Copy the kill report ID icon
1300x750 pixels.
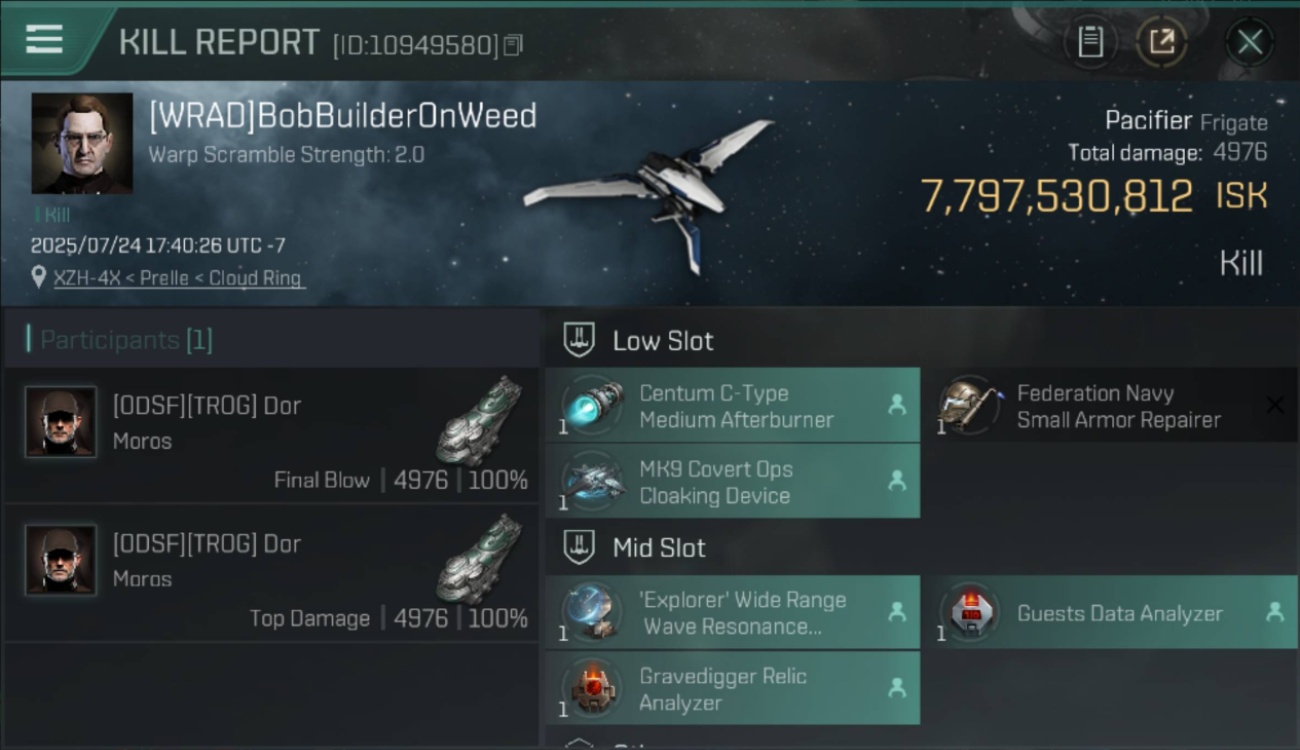tap(513, 45)
